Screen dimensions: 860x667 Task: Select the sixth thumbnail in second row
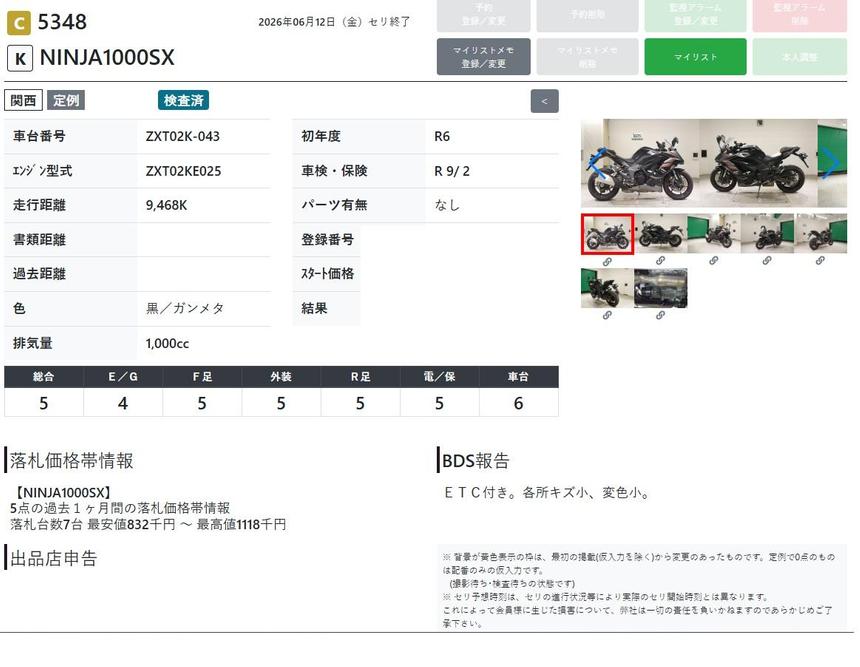[608, 288]
